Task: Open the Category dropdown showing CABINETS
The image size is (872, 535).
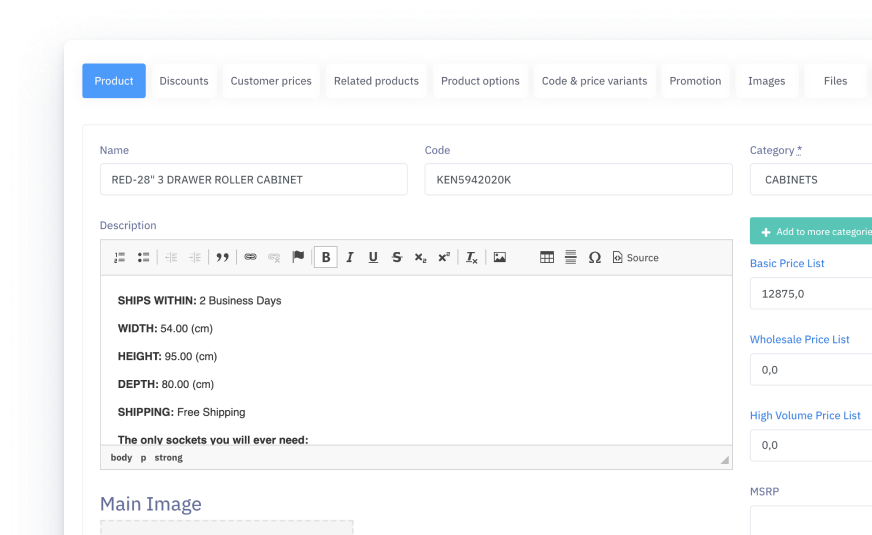Action: 810,180
